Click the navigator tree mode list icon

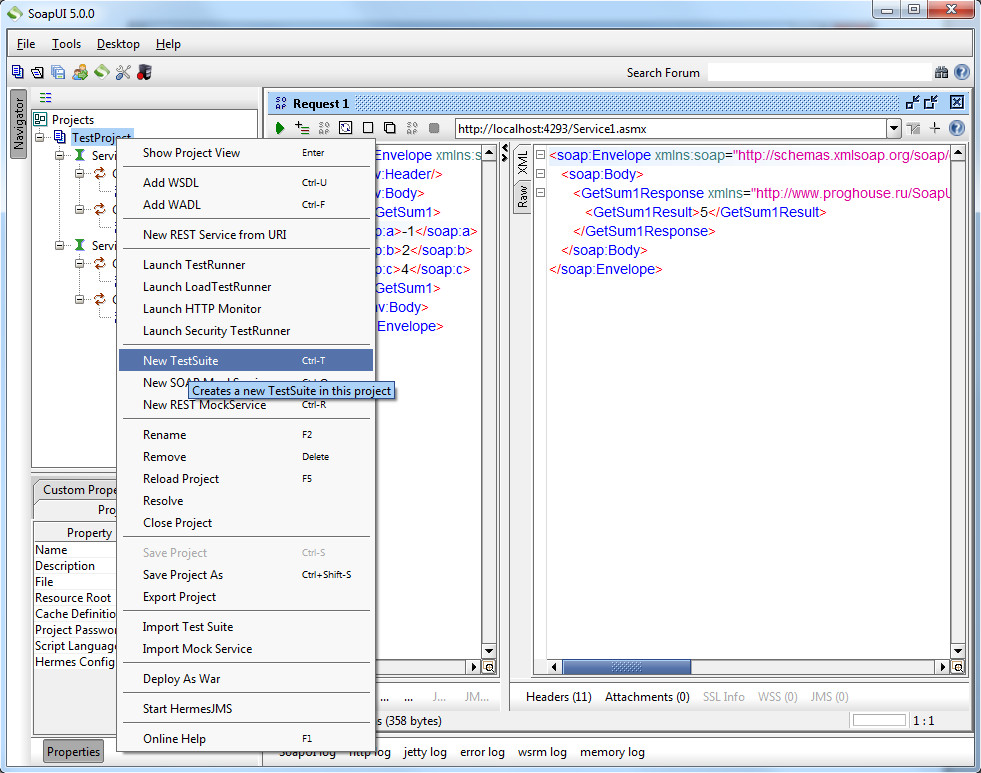pos(46,98)
